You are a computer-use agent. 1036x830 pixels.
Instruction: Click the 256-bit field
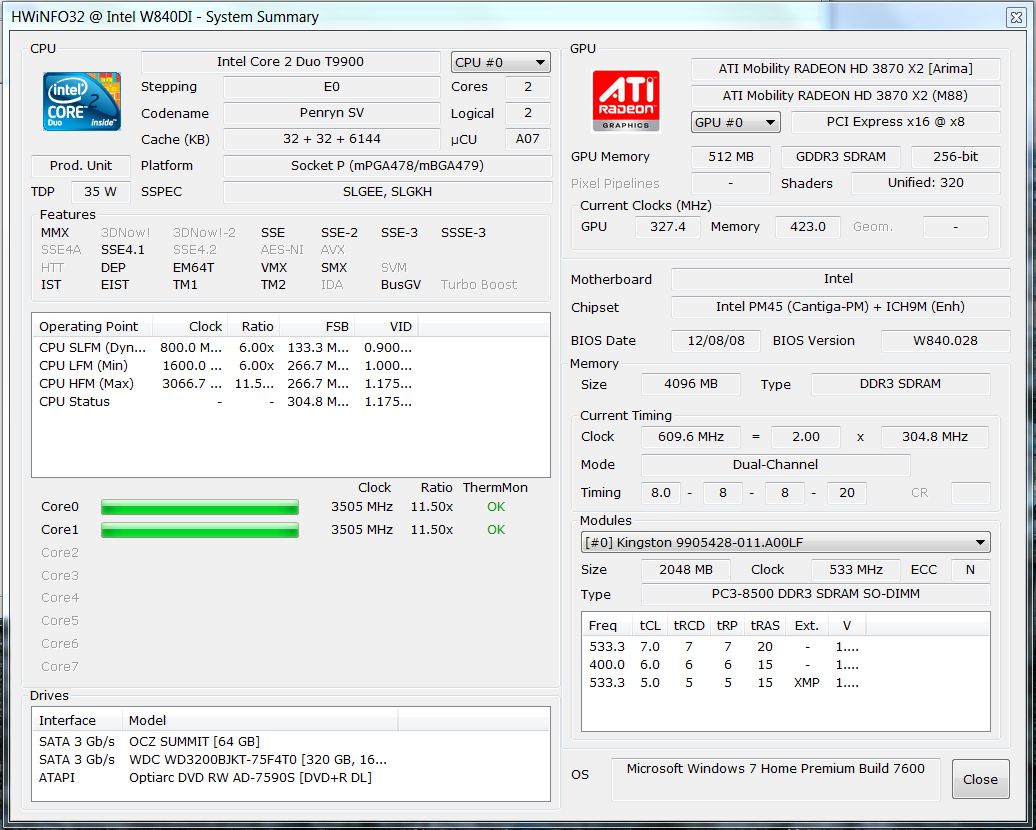coord(956,157)
